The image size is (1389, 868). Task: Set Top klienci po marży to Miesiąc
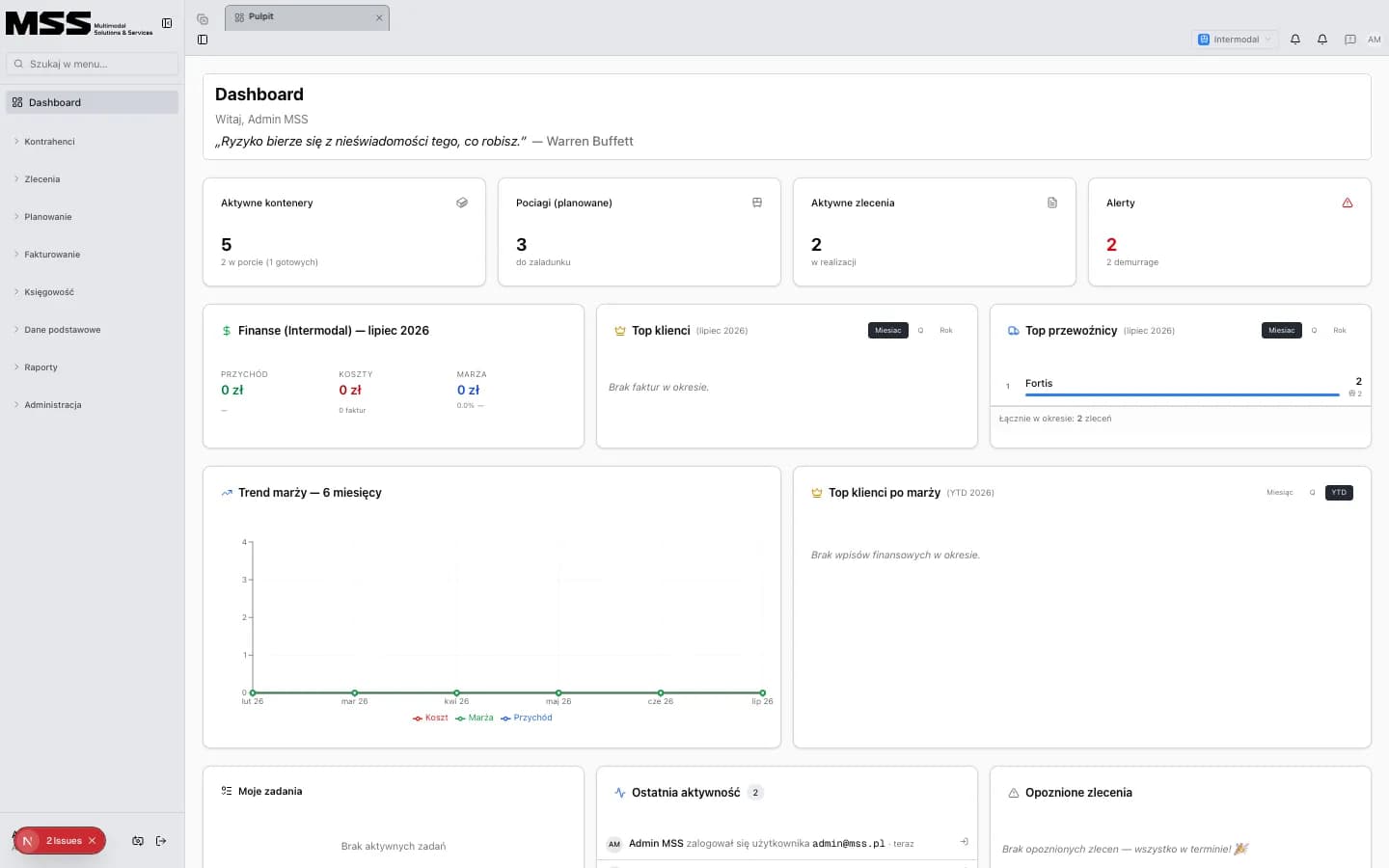click(1280, 492)
